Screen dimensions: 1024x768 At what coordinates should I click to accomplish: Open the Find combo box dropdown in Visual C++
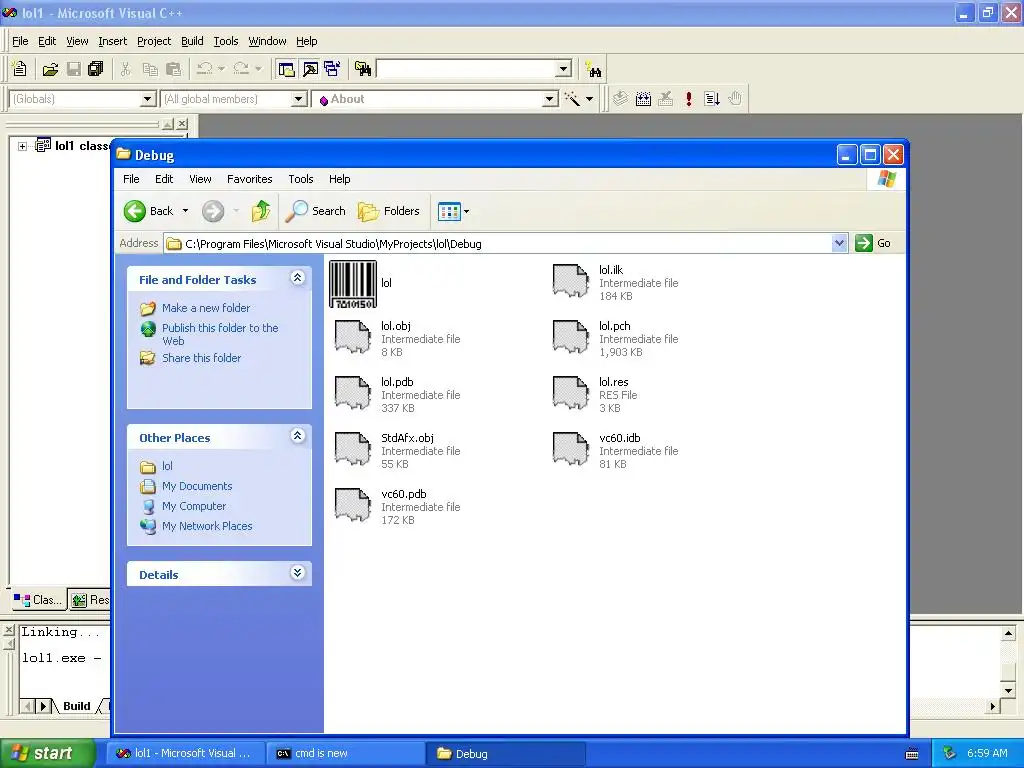[x=564, y=69]
